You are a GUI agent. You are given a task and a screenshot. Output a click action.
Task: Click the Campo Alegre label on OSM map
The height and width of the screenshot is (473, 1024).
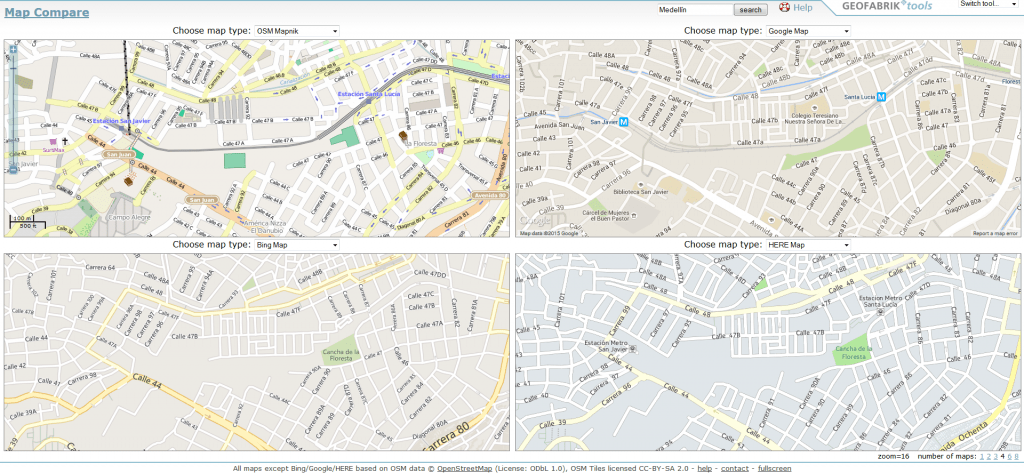click(x=129, y=218)
